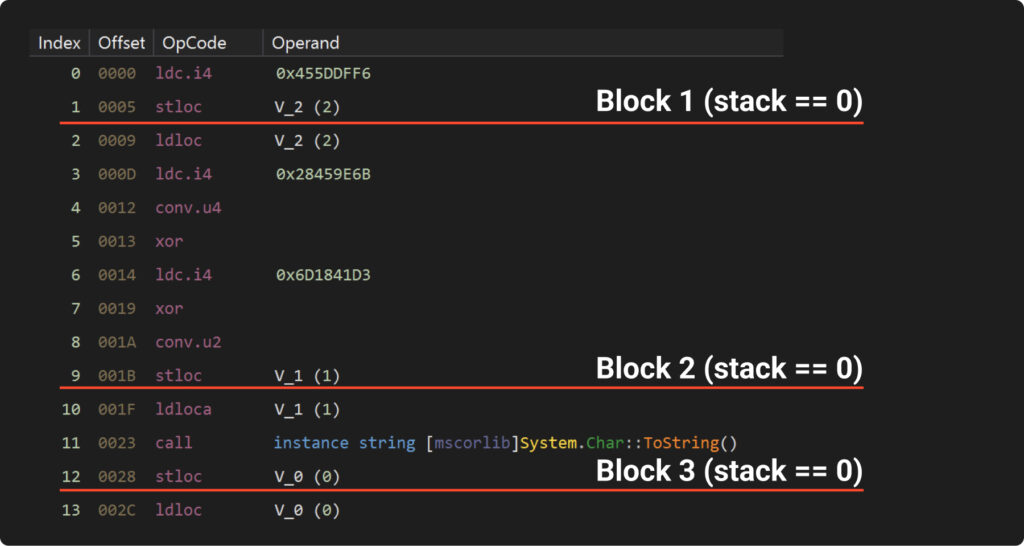Click the conv.u2 opcode

[x=188, y=342]
